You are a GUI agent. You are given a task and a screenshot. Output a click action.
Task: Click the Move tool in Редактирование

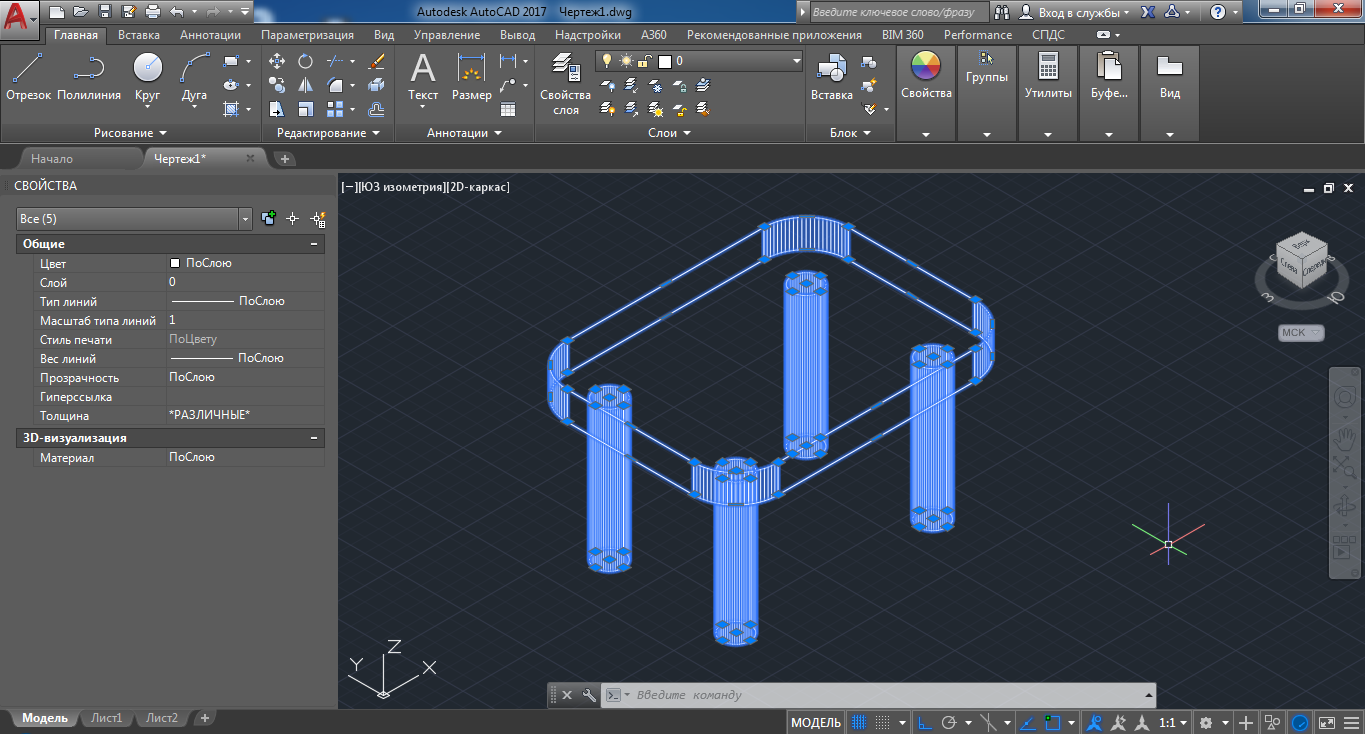click(x=277, y=62)
